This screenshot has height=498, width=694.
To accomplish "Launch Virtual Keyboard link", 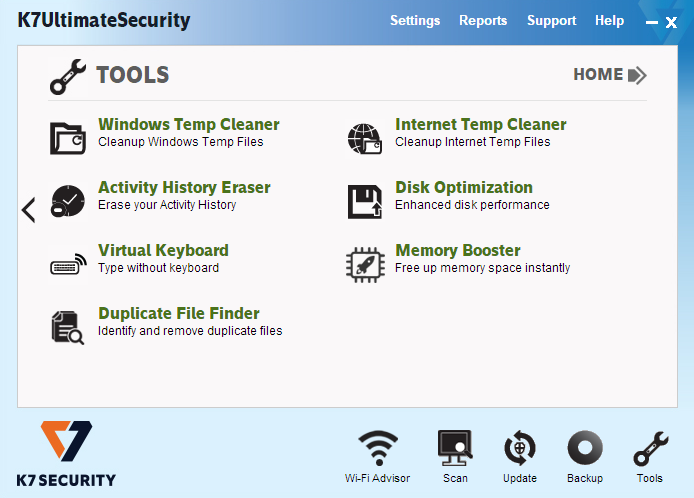I will [x=163, y=251].
